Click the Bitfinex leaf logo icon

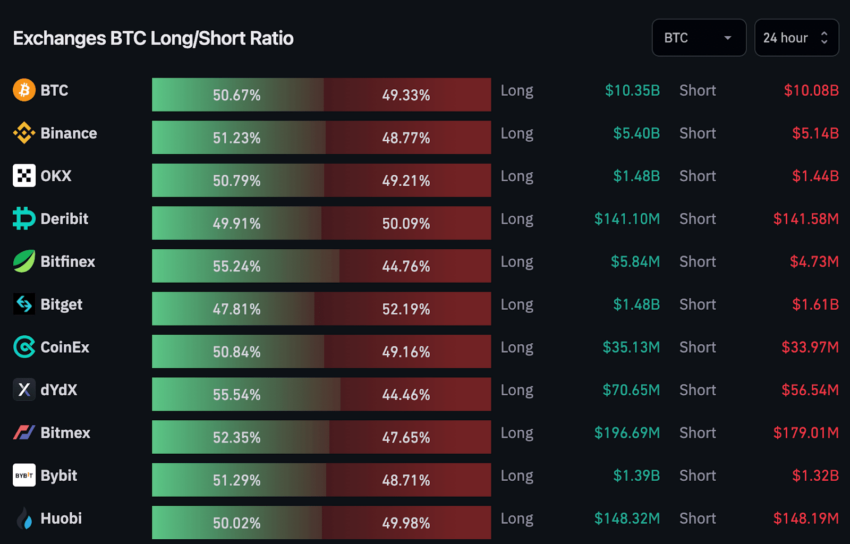tap(24, 261)
